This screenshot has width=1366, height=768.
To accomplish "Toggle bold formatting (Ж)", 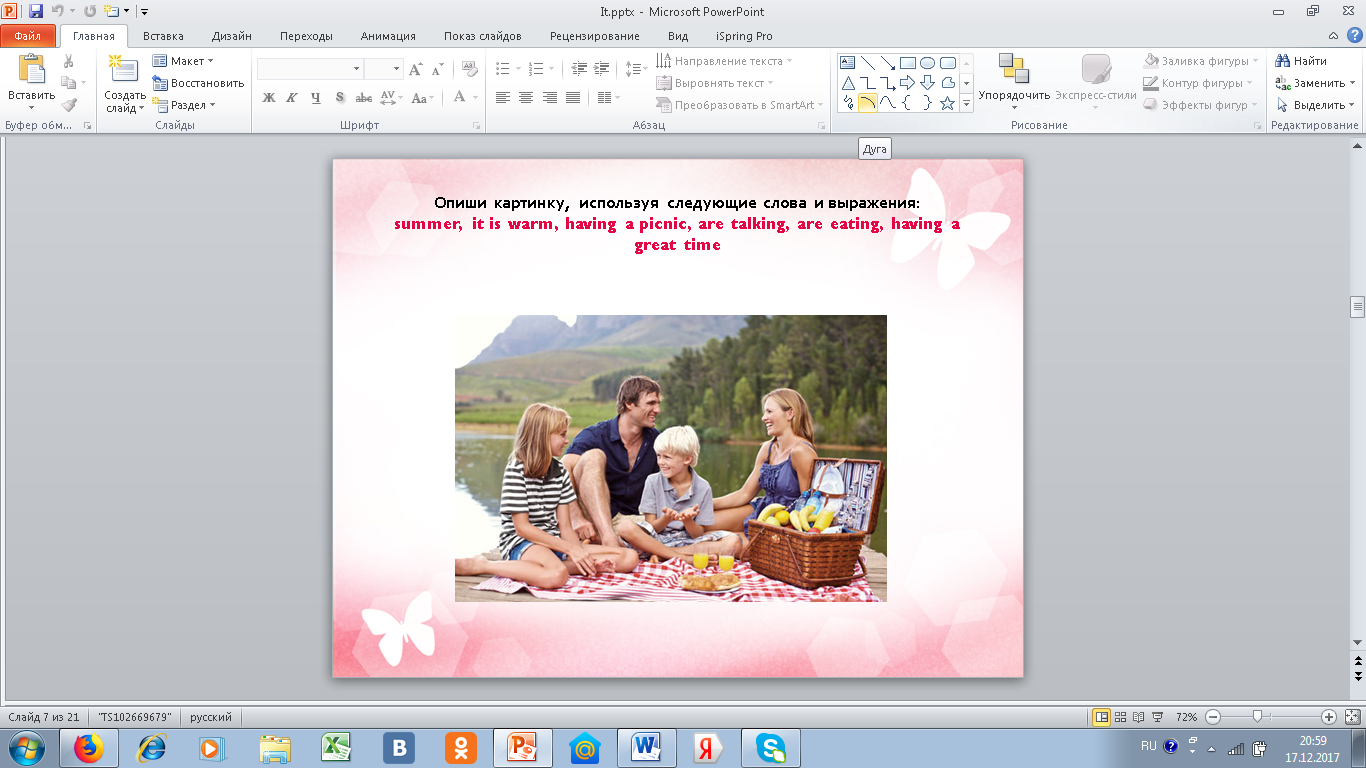I will pos(268,98).
